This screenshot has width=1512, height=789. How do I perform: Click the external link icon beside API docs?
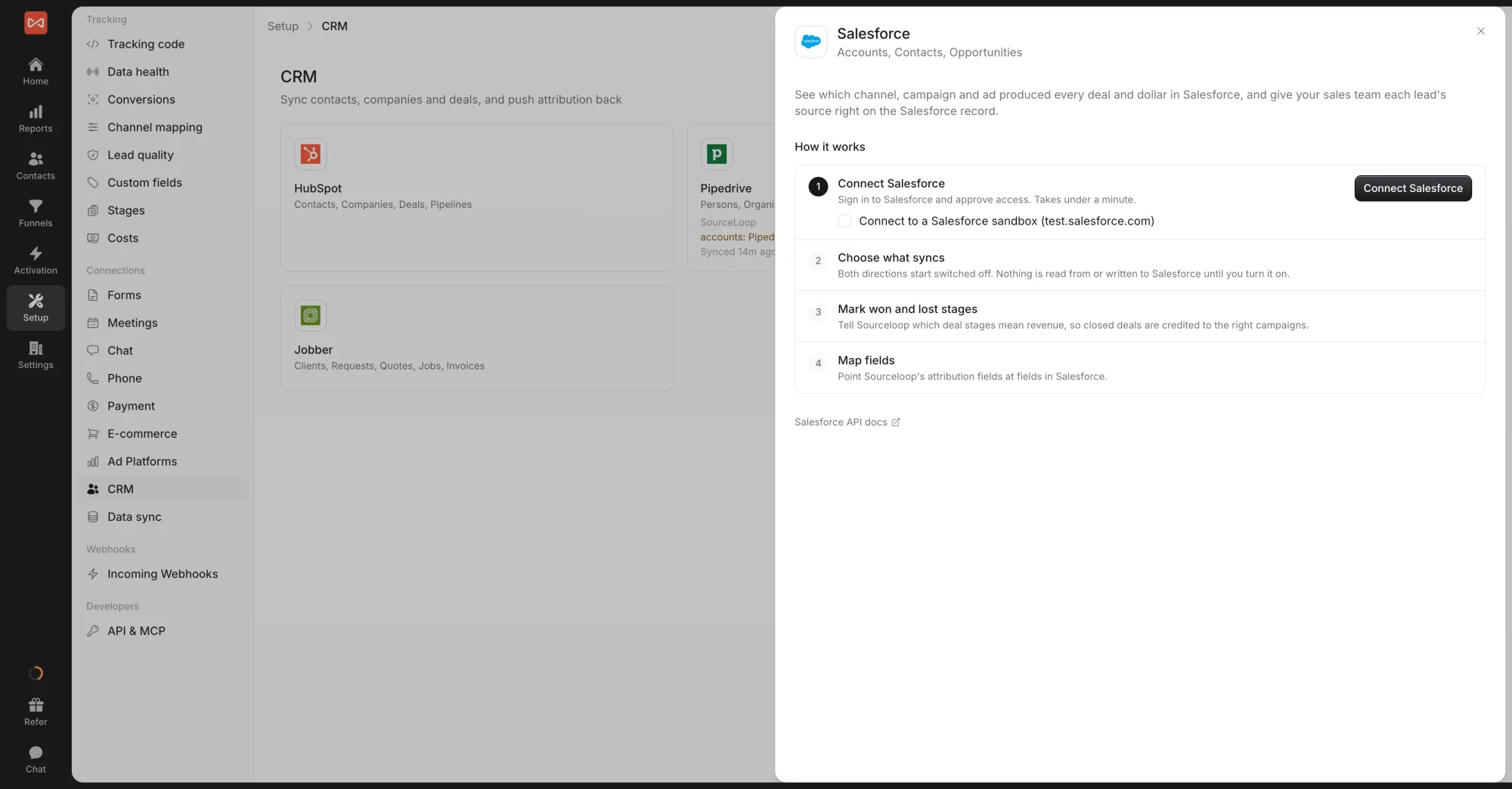coord(895,422)
